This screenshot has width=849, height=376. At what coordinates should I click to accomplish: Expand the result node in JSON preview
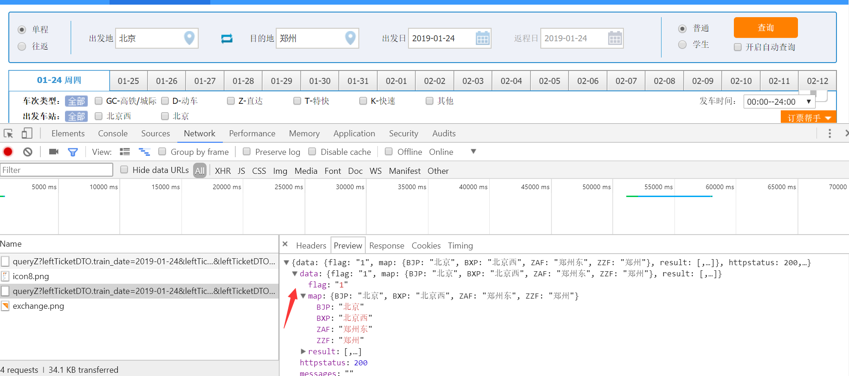coord(304,352)
